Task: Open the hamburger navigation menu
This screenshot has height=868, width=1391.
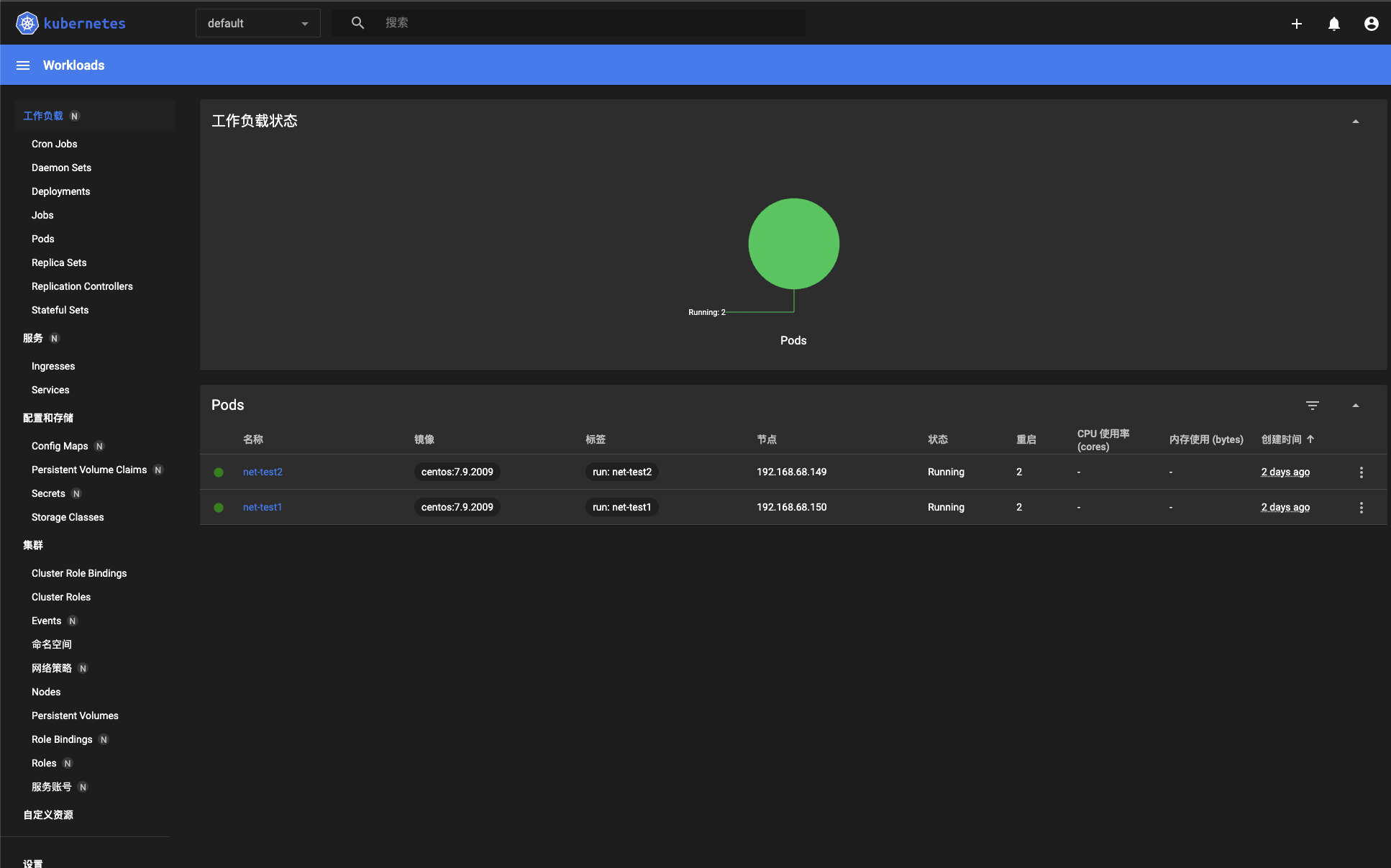Action: 23,65
